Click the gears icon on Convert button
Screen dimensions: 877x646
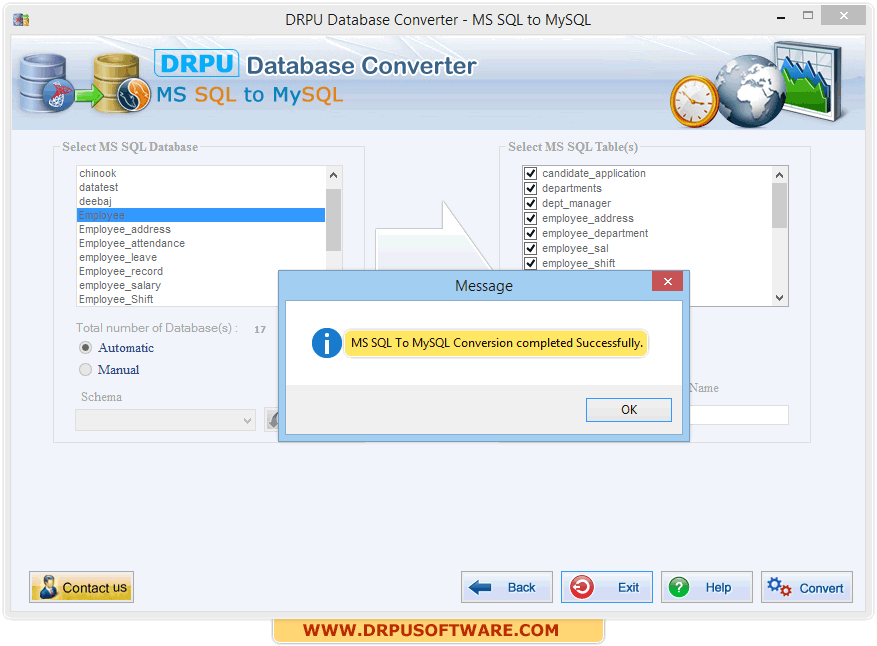[x=779, y=587]
